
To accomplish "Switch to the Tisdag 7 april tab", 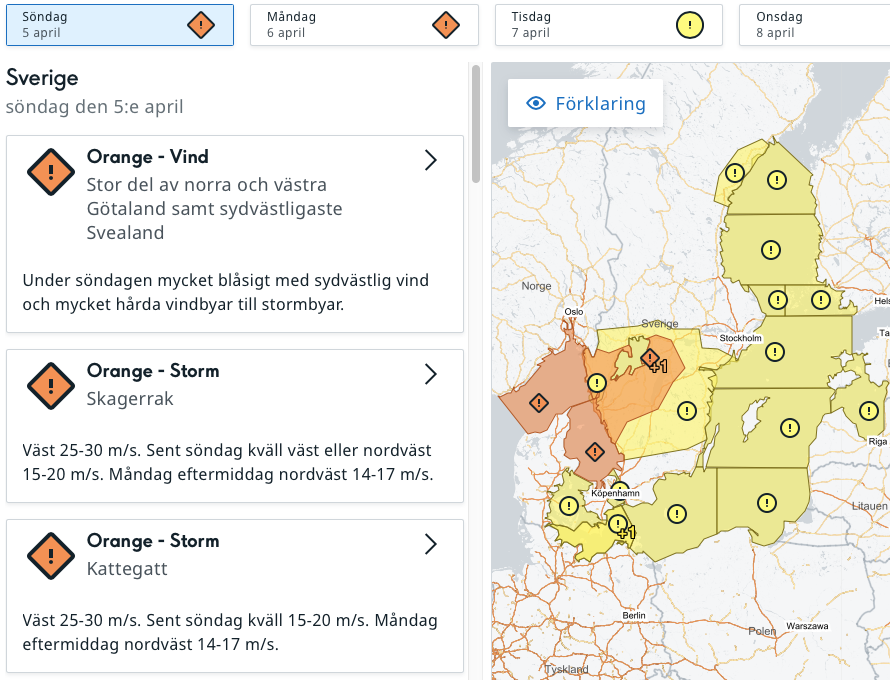I will coord(608,25).
